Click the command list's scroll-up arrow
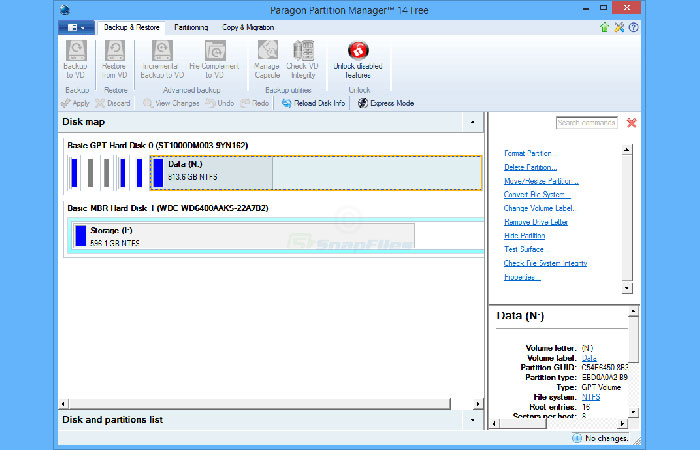700x450 pixels. [627, 150]
